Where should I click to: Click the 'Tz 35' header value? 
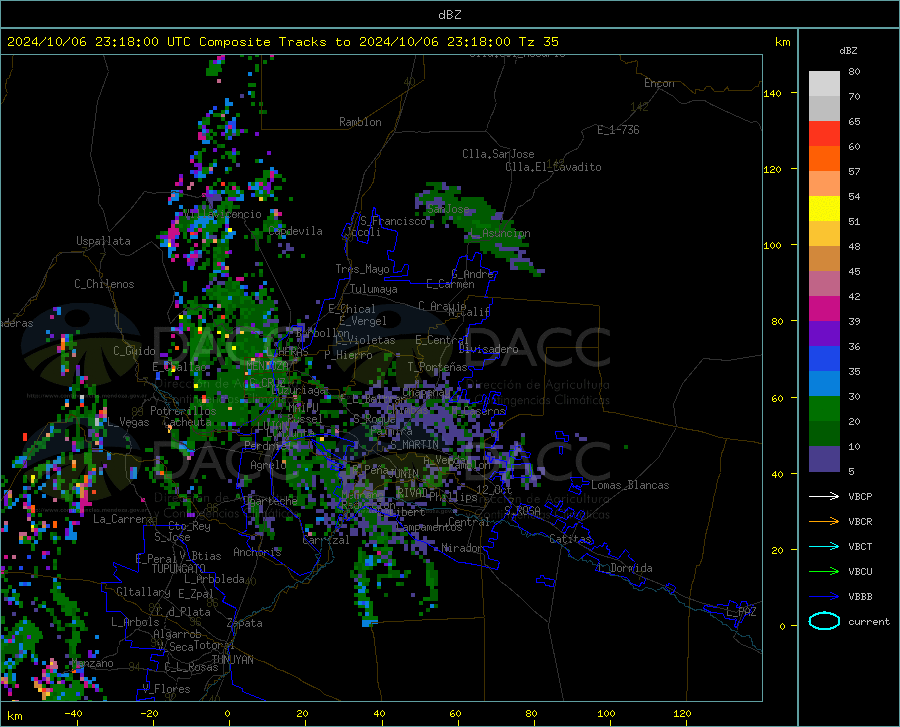click(x=538, y=42)
